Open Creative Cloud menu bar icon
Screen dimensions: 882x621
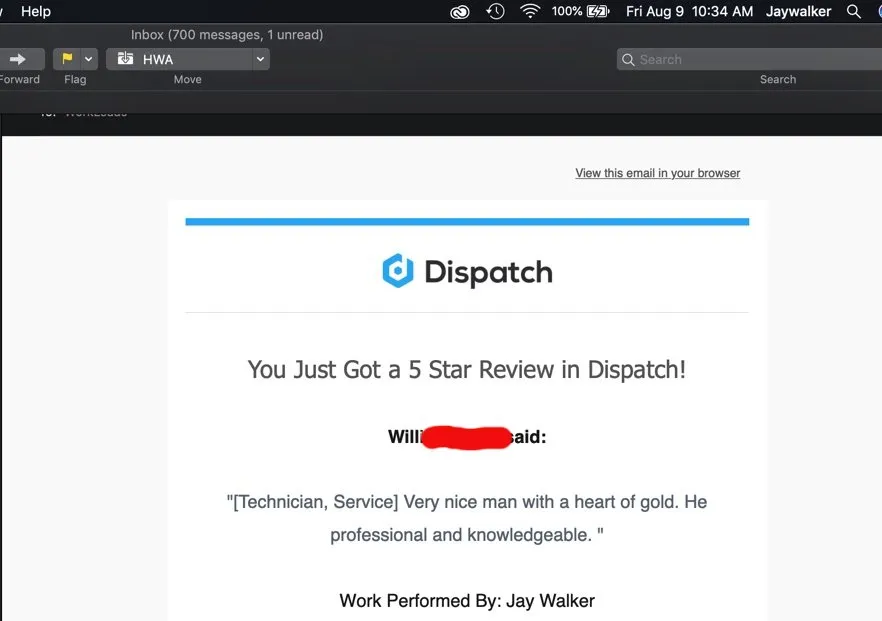click(459, 11)
